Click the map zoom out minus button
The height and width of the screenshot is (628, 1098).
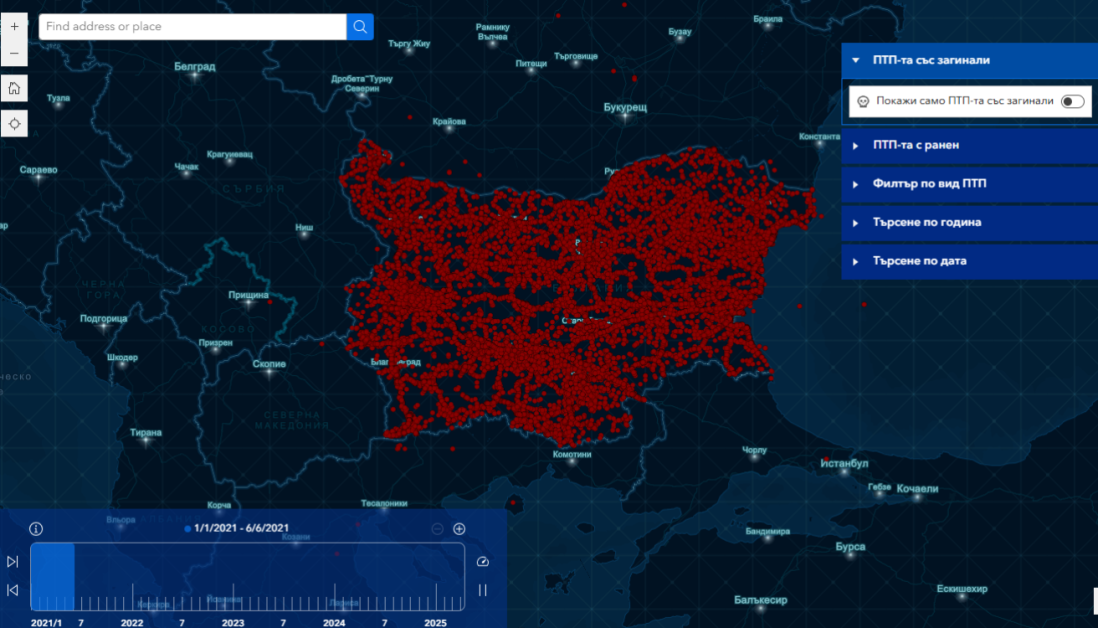pos(14,53)
